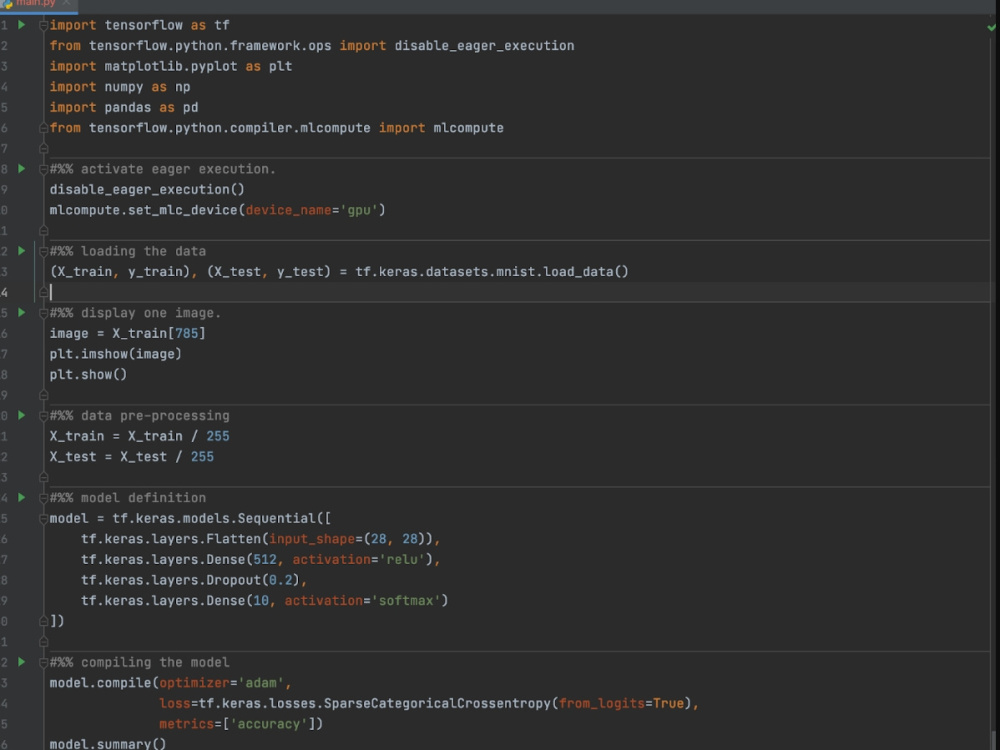Click the 'accuracy' metrics string
The width and height of the screenshot is (1000, 750).
pos(268,724)
